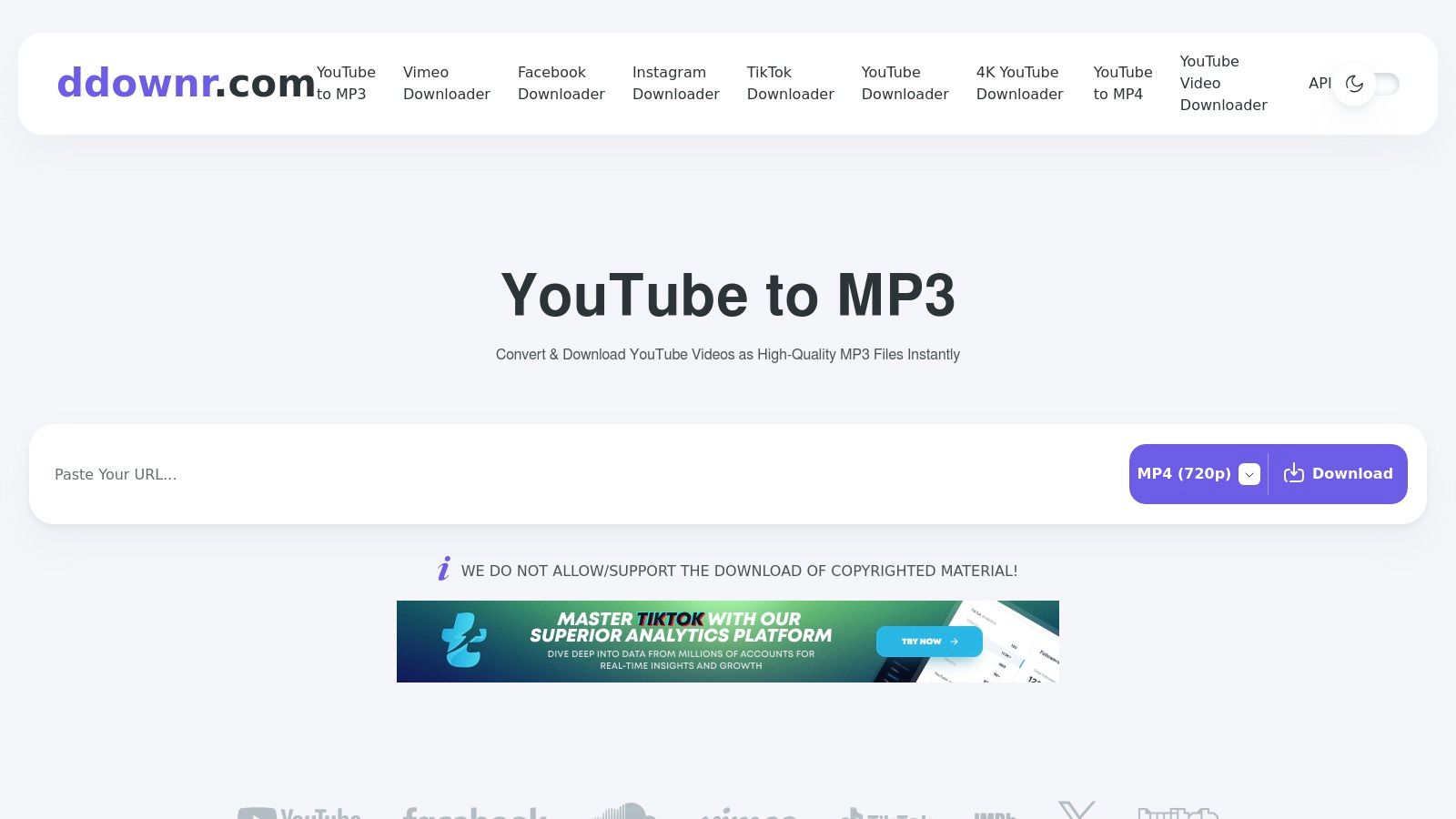The image size is (1456, 819).
Task: Open the API link in navigation
Action: click(x=1319, y=83)
